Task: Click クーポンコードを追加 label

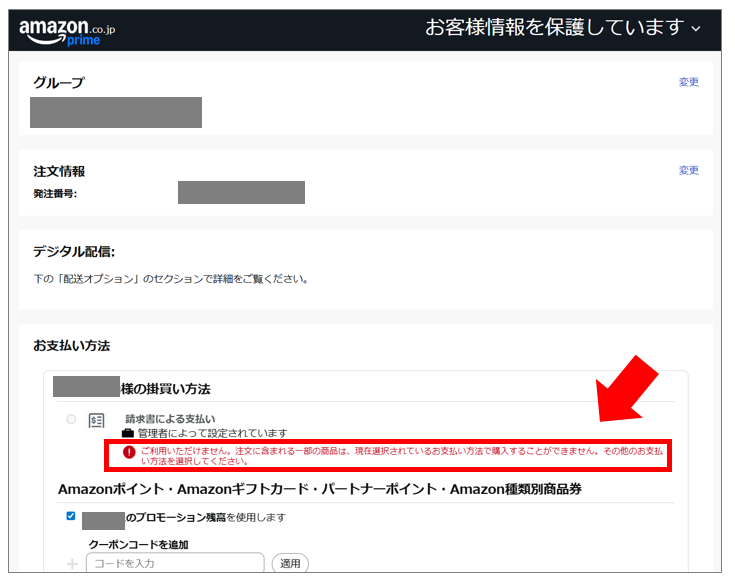Action: 139,544
